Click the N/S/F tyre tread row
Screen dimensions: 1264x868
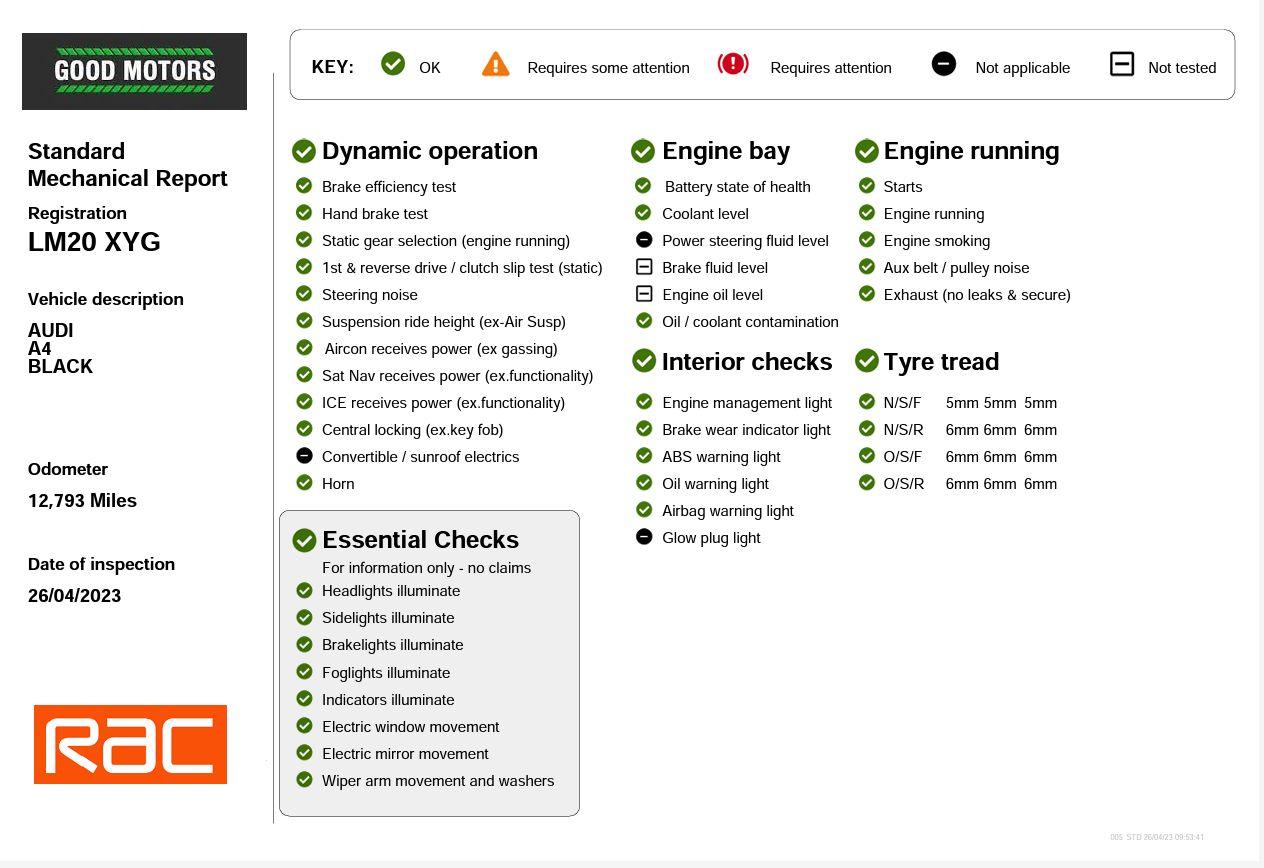point(969,403)
